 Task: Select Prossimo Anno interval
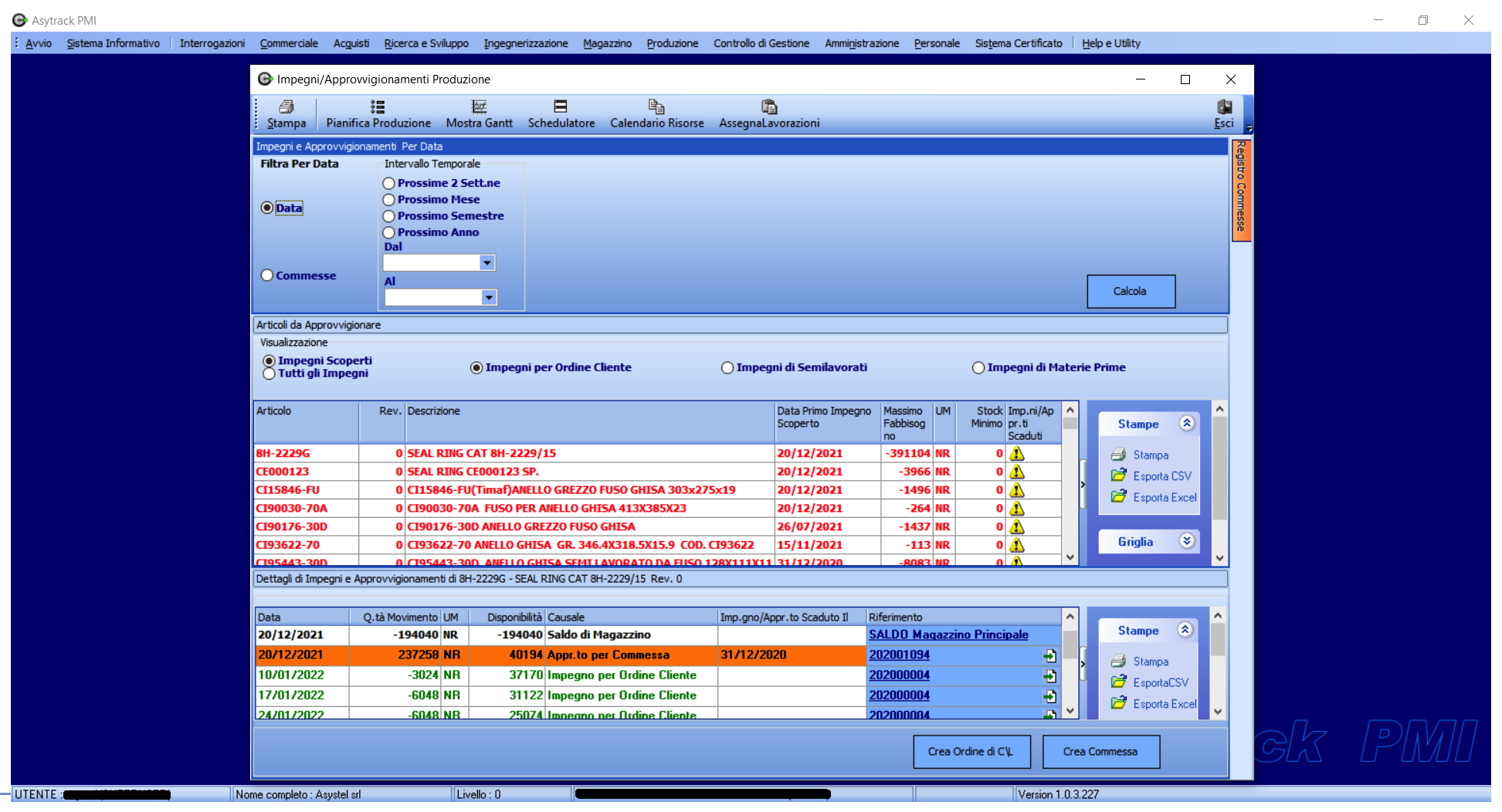[389, 232]
